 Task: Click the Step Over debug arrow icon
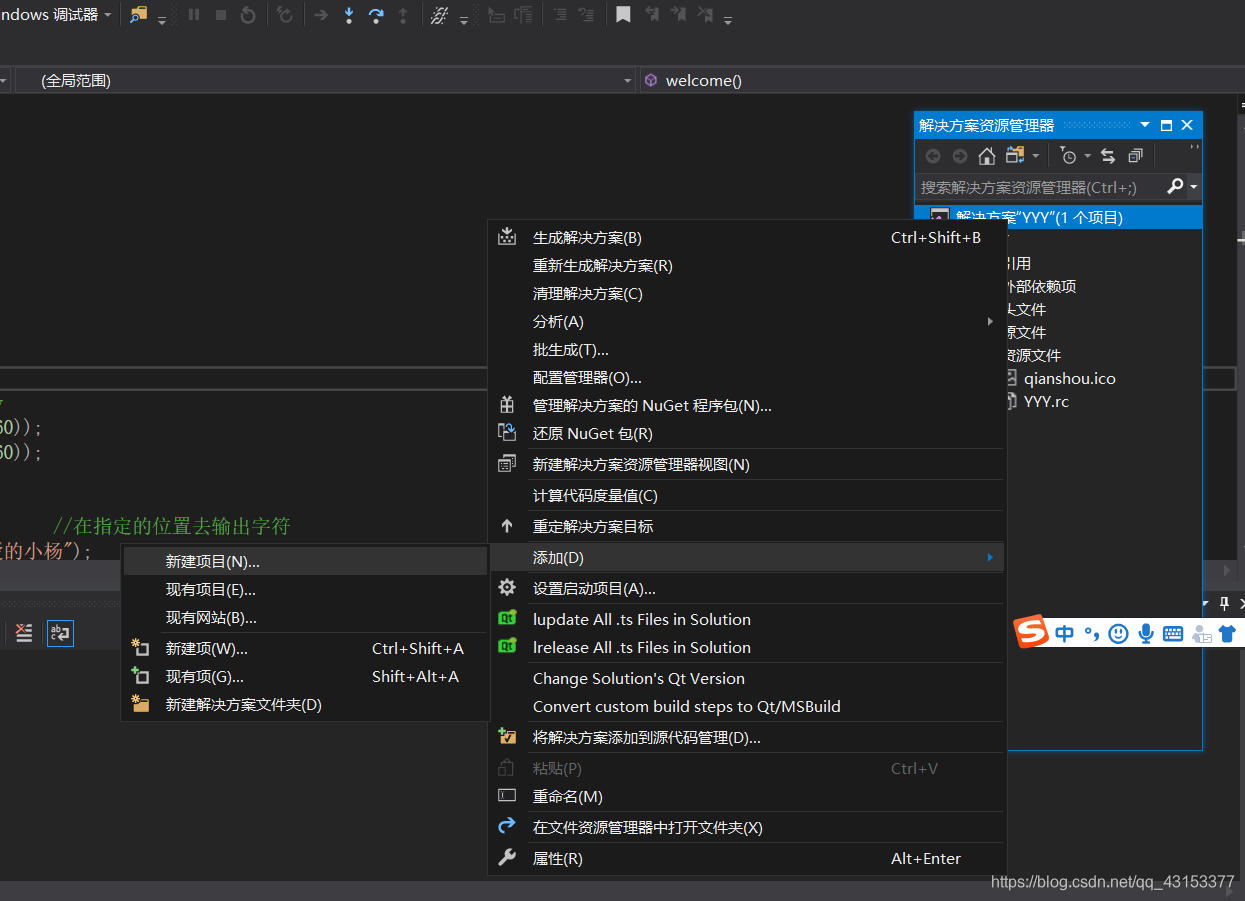click(x=376, y=15)
